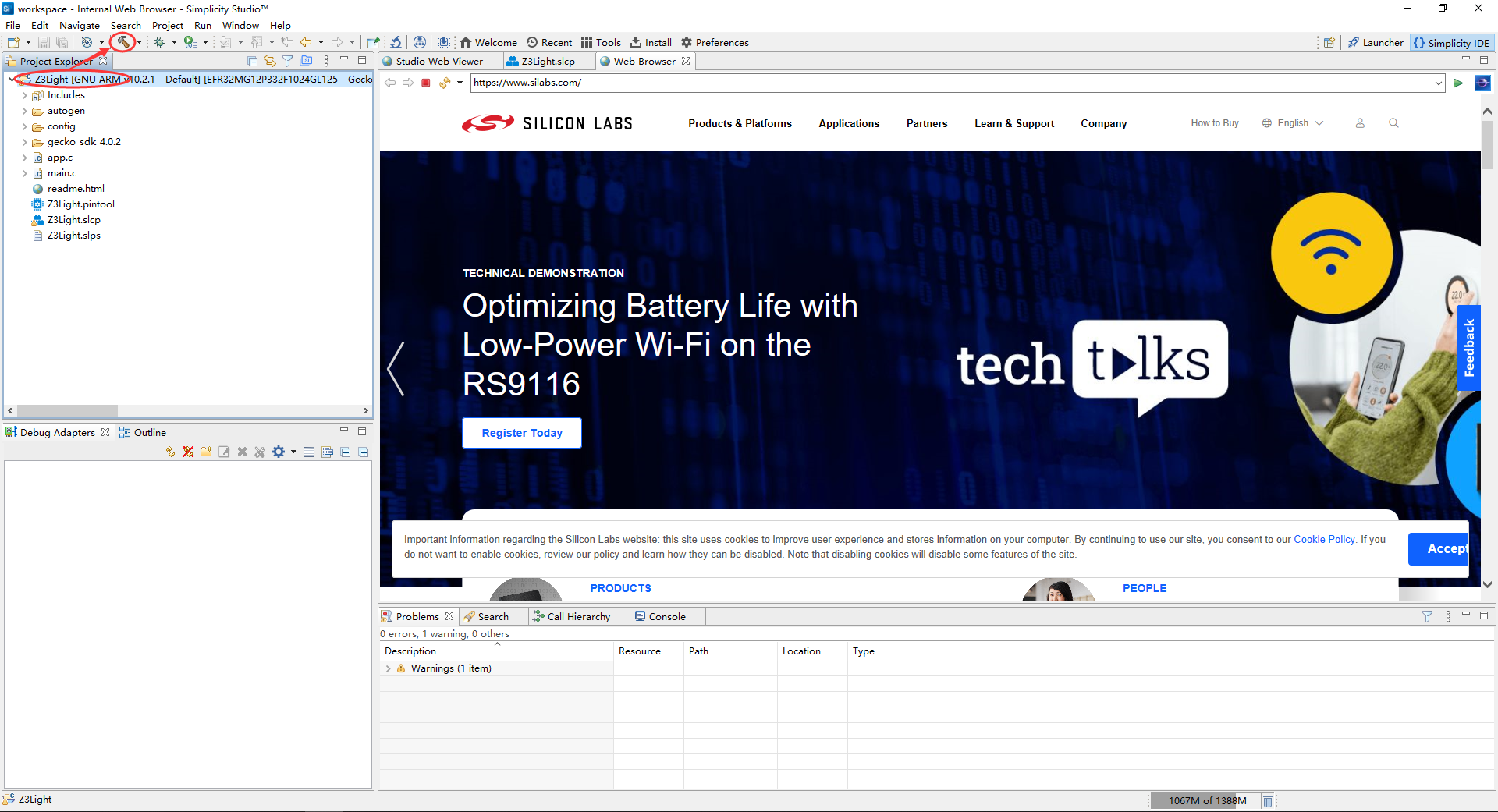This screenshot has height=812, width=1498.
Task: Click the browser refresh icon
Action: click(445, 83)
